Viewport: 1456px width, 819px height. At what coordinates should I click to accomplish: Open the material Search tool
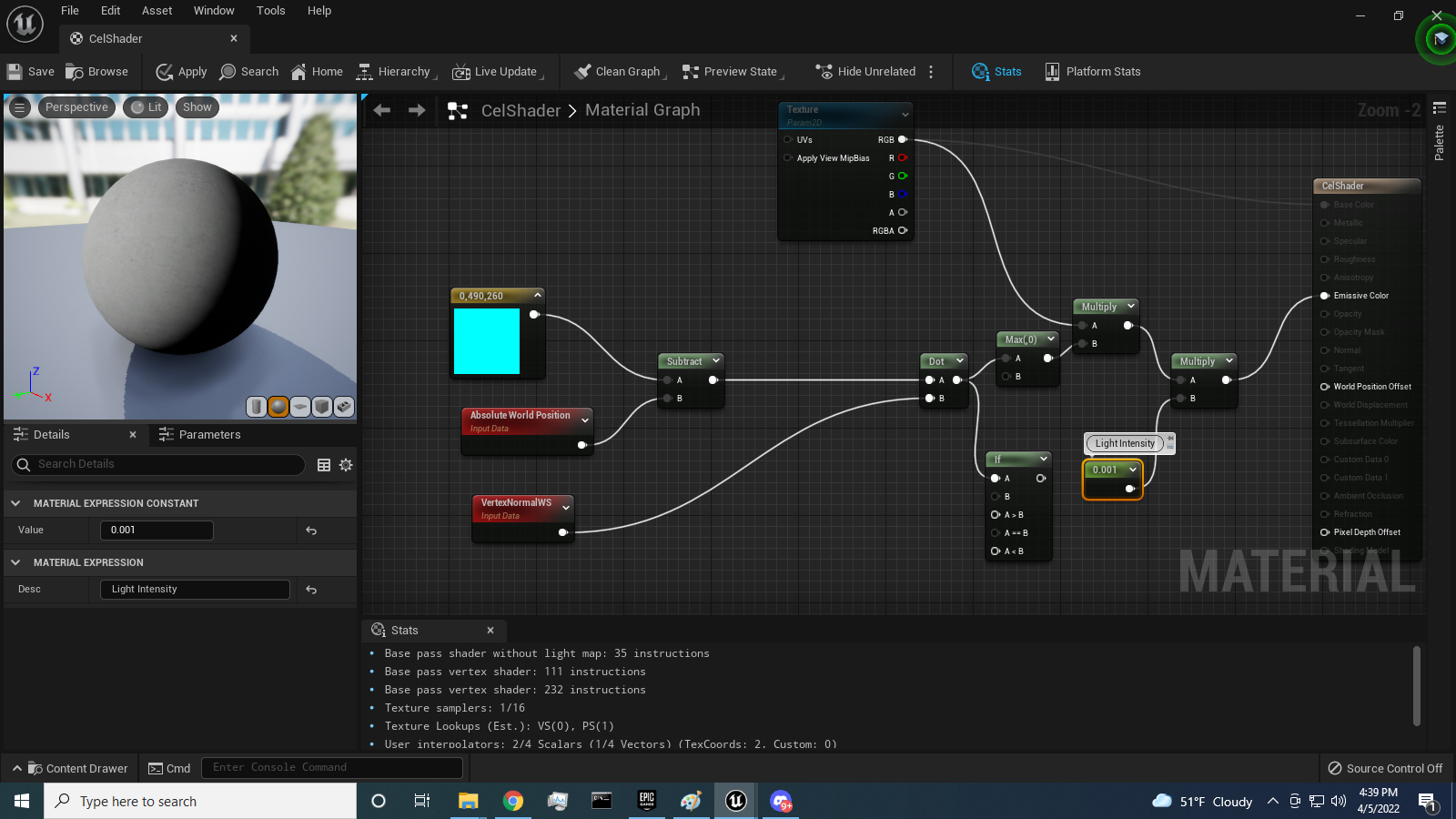point(248,71)
